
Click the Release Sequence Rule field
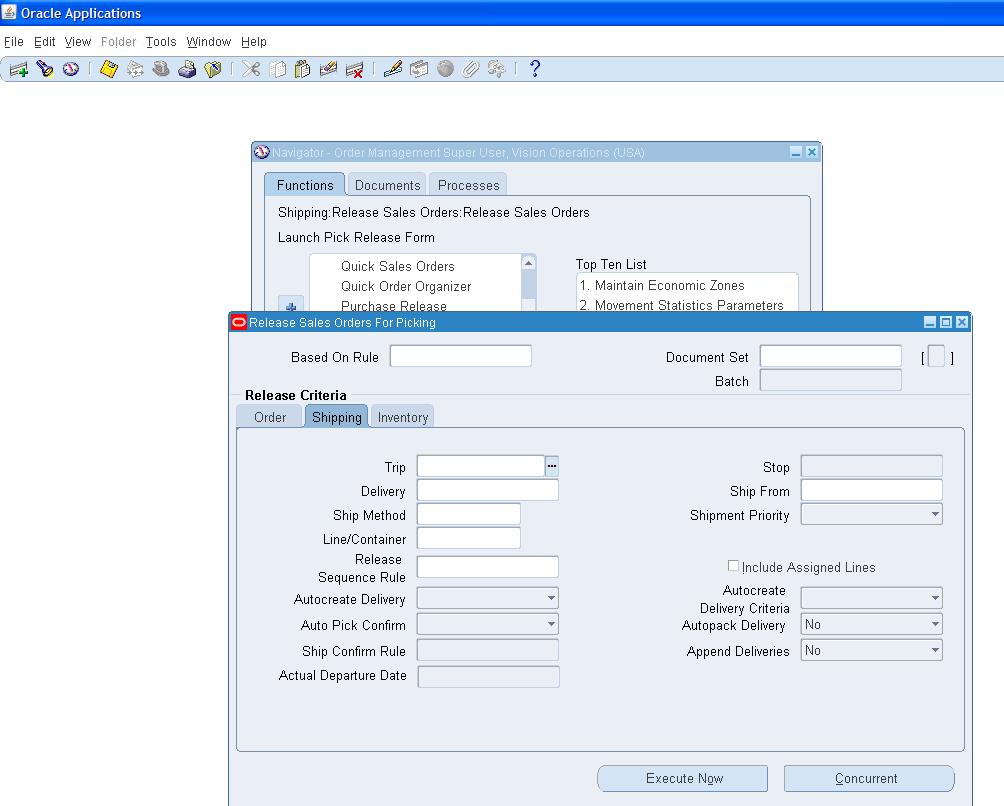click(x=487, y=567)
